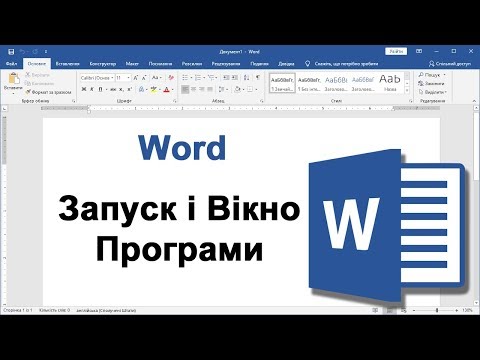Undo the last action
The image size is (480, 360).
(23, 52)
